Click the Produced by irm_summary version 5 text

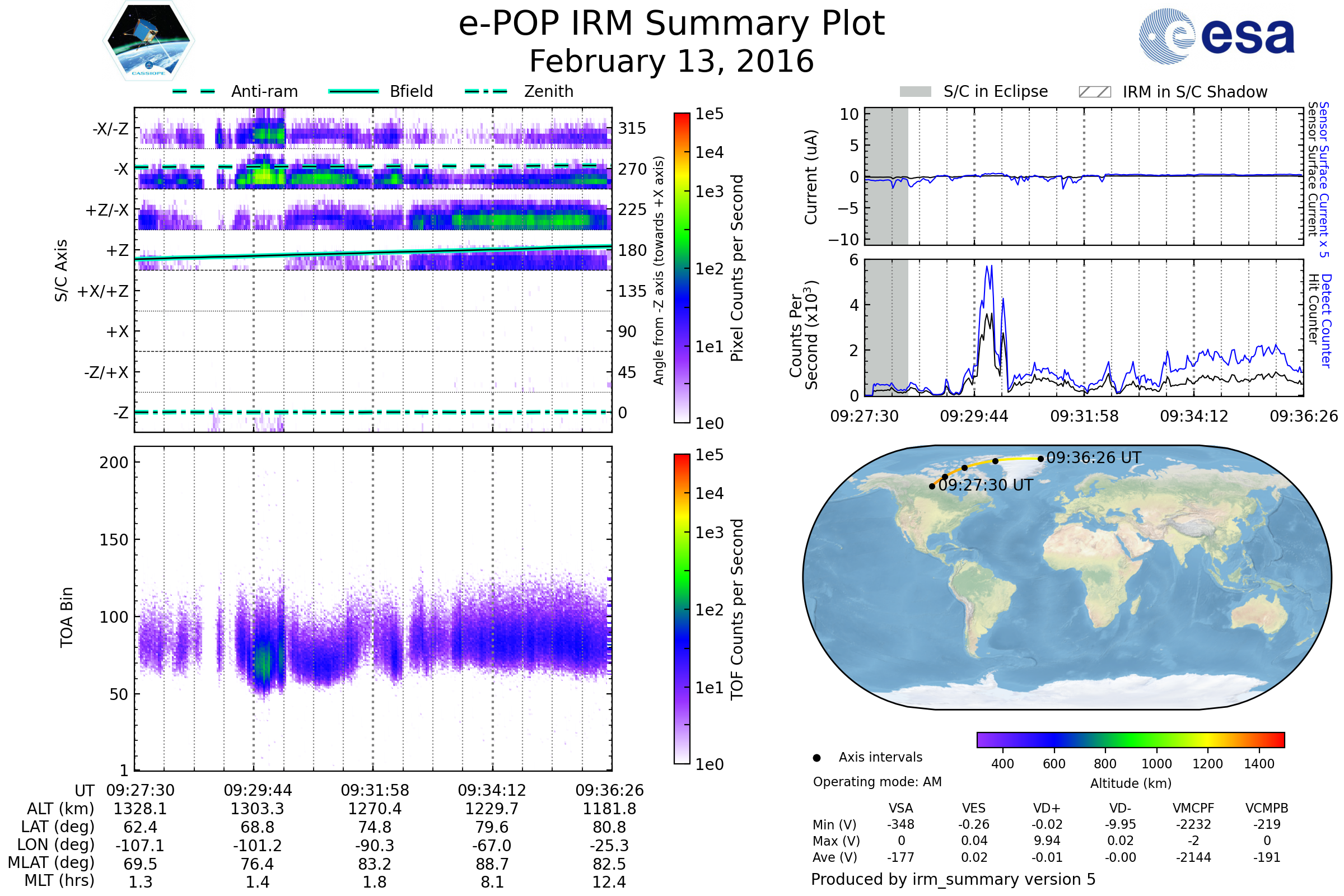pos(953,879)
